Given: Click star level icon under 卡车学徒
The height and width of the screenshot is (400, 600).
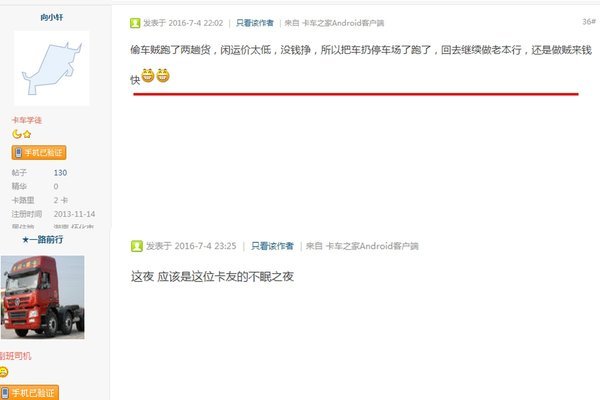Looking at the screenshot, I should (27, 134).
